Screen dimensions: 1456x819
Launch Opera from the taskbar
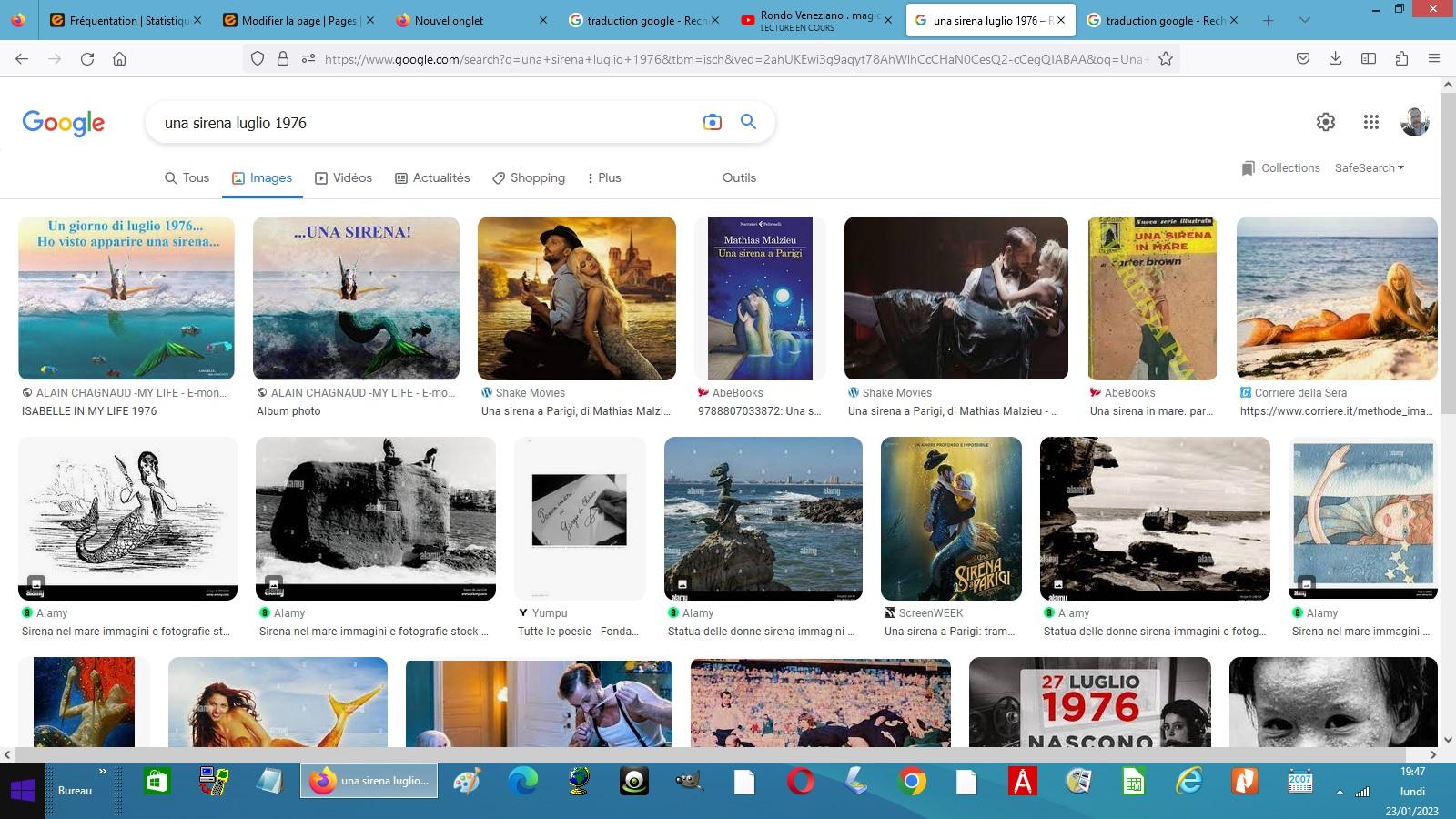801,782
